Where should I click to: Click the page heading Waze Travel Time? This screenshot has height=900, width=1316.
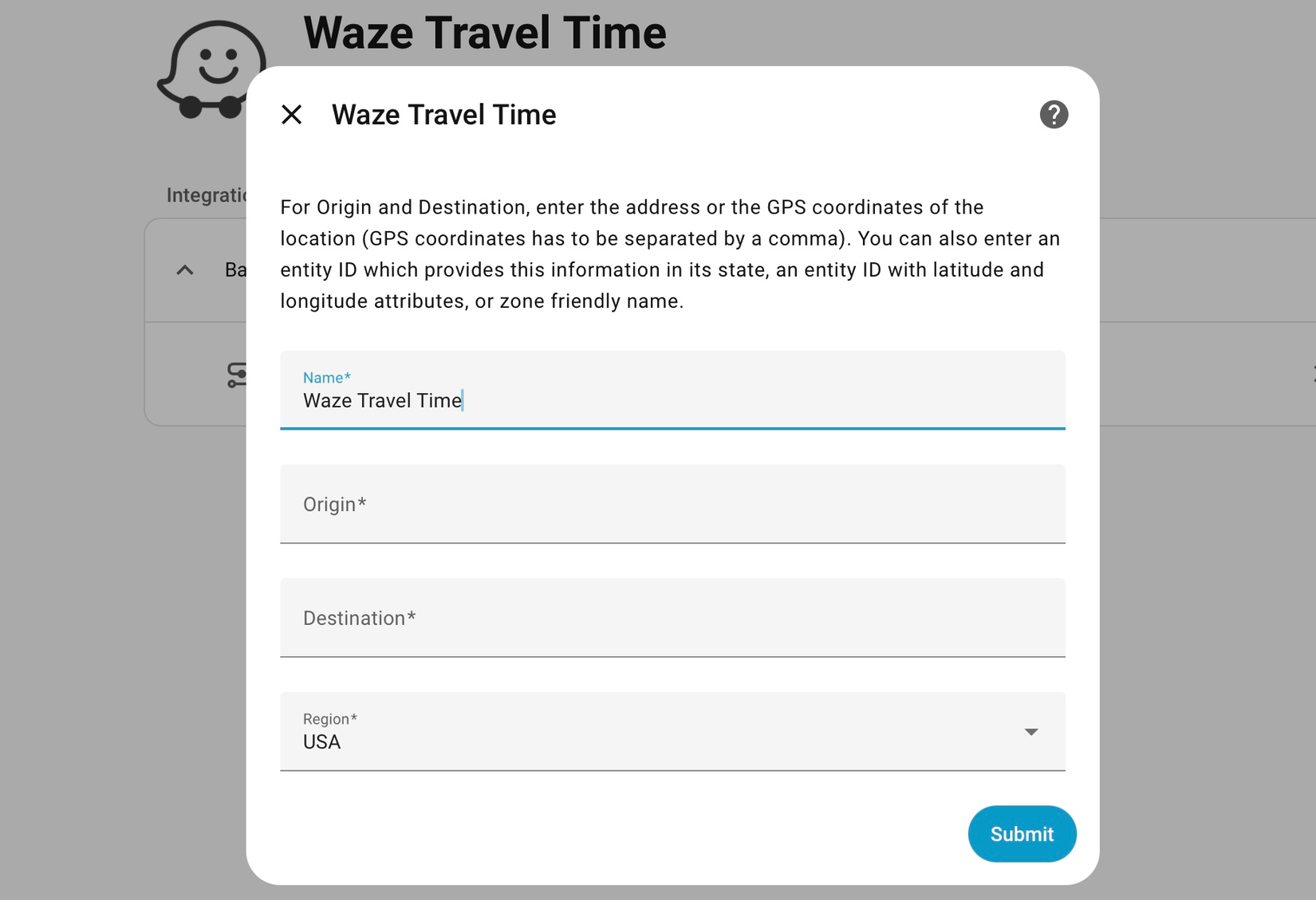pos(485,33)
